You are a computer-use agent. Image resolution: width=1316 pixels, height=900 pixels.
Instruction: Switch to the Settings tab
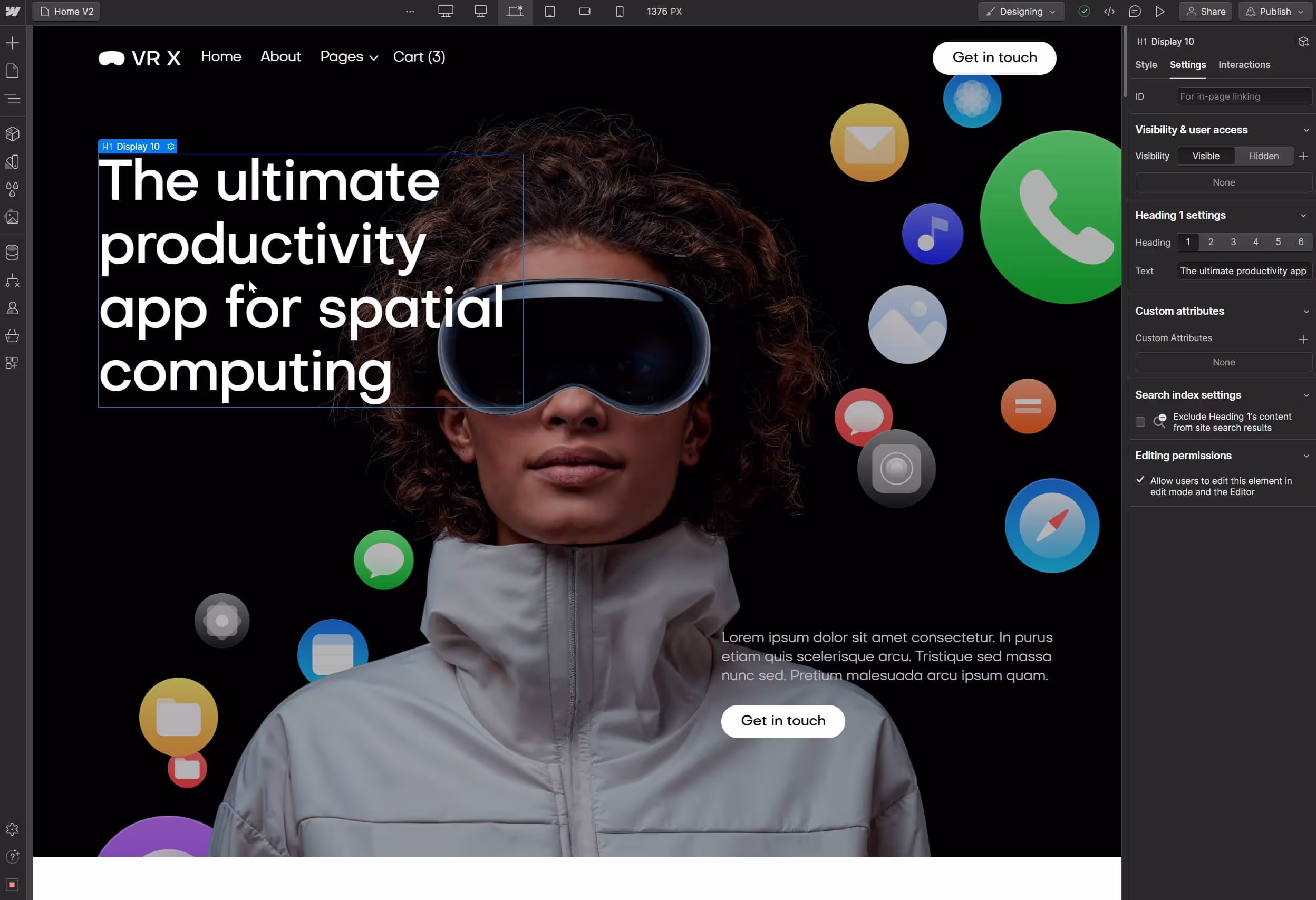(x=1187, y=64)
